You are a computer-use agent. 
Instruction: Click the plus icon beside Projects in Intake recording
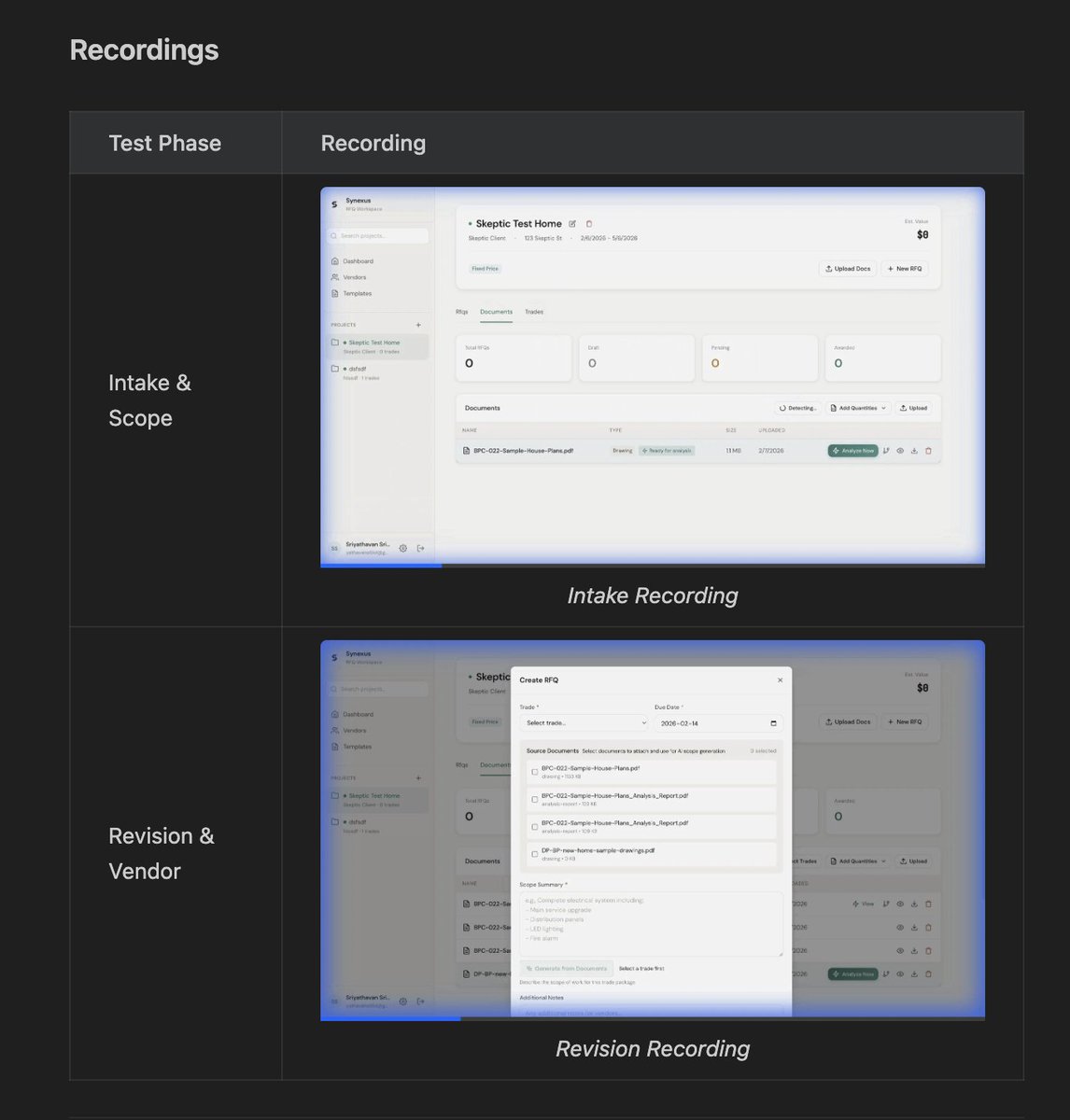418,325
